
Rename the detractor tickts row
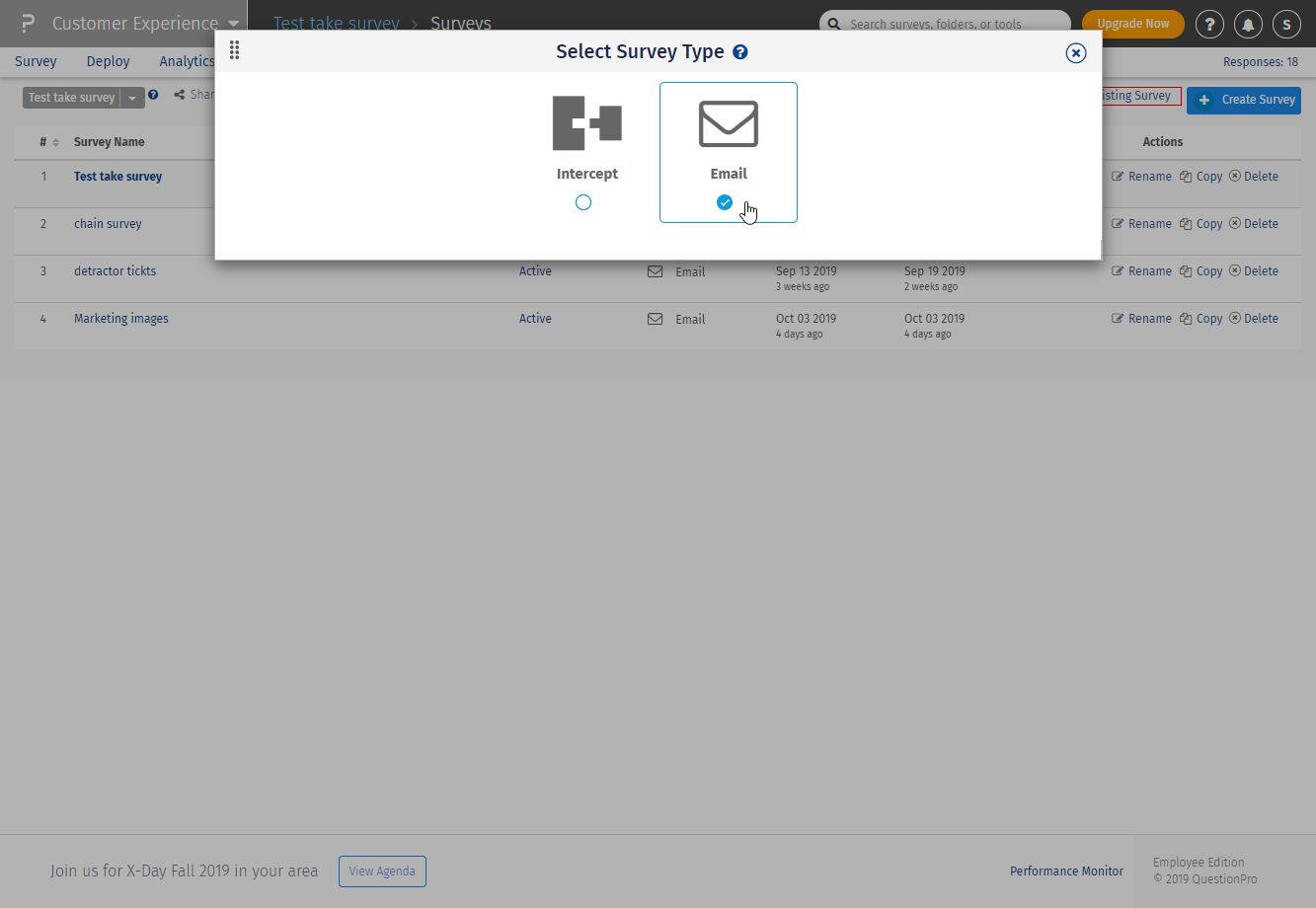[x=1141, y=271]
